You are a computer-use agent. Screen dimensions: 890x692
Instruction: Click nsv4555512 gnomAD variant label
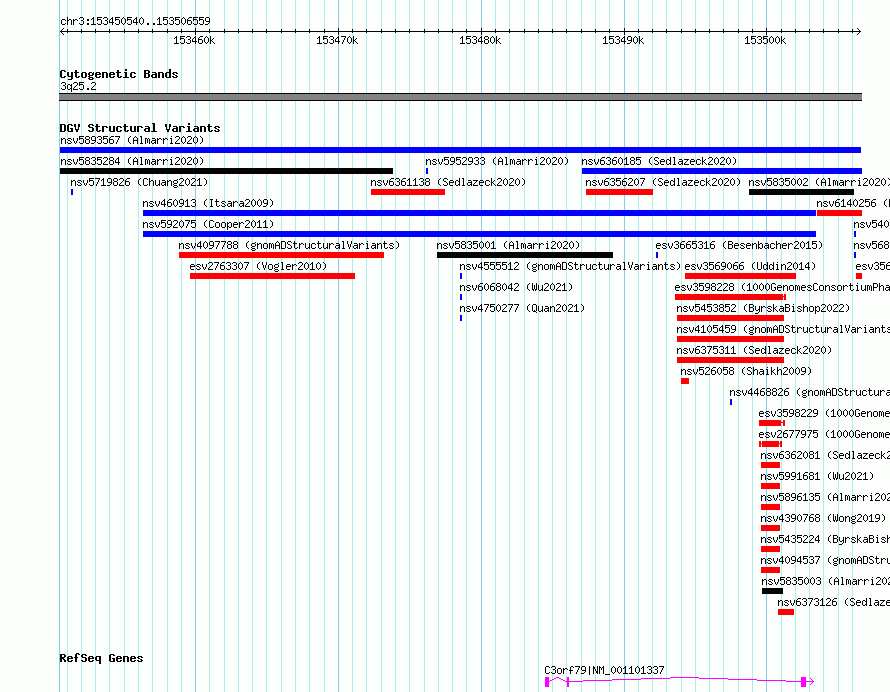pos(570,266)
